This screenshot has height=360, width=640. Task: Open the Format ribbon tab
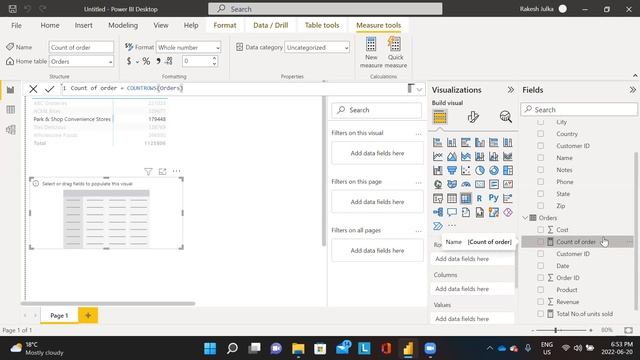(225, 25)
